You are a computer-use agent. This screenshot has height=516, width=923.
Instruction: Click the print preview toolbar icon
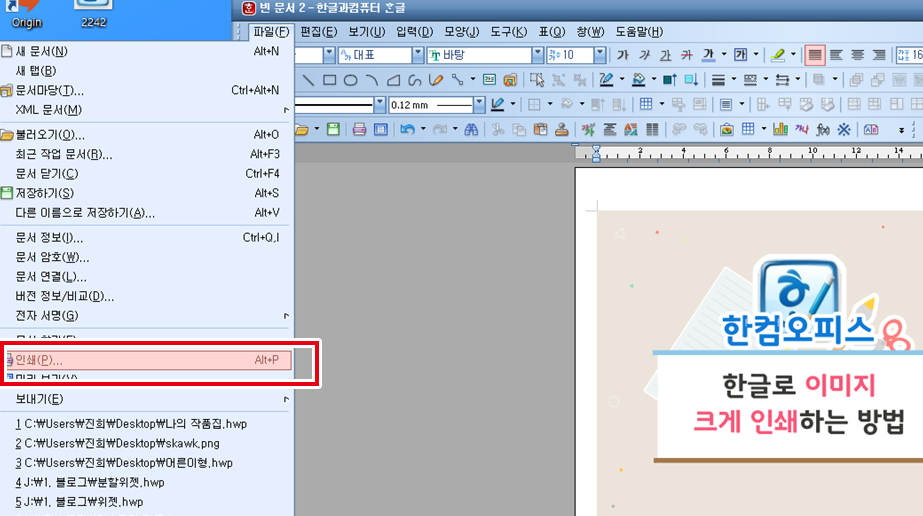coord(380,129)
